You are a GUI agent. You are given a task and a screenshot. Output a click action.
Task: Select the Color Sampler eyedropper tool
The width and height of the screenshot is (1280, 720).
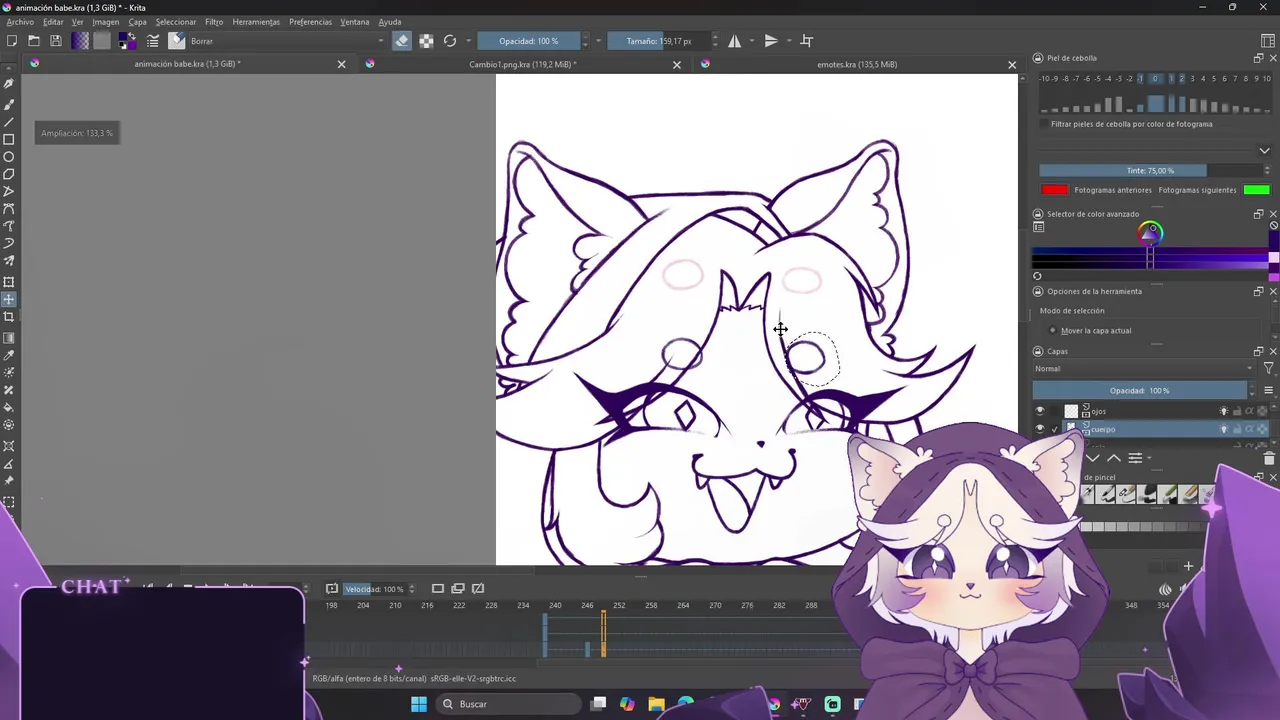pyautogui.click(x=9, y=355)
